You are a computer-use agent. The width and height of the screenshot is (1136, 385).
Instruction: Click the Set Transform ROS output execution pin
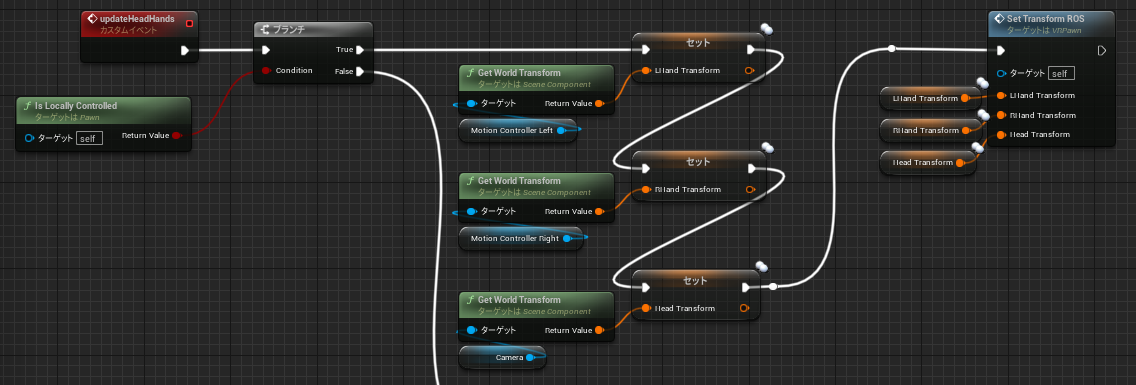point(1102,51)
